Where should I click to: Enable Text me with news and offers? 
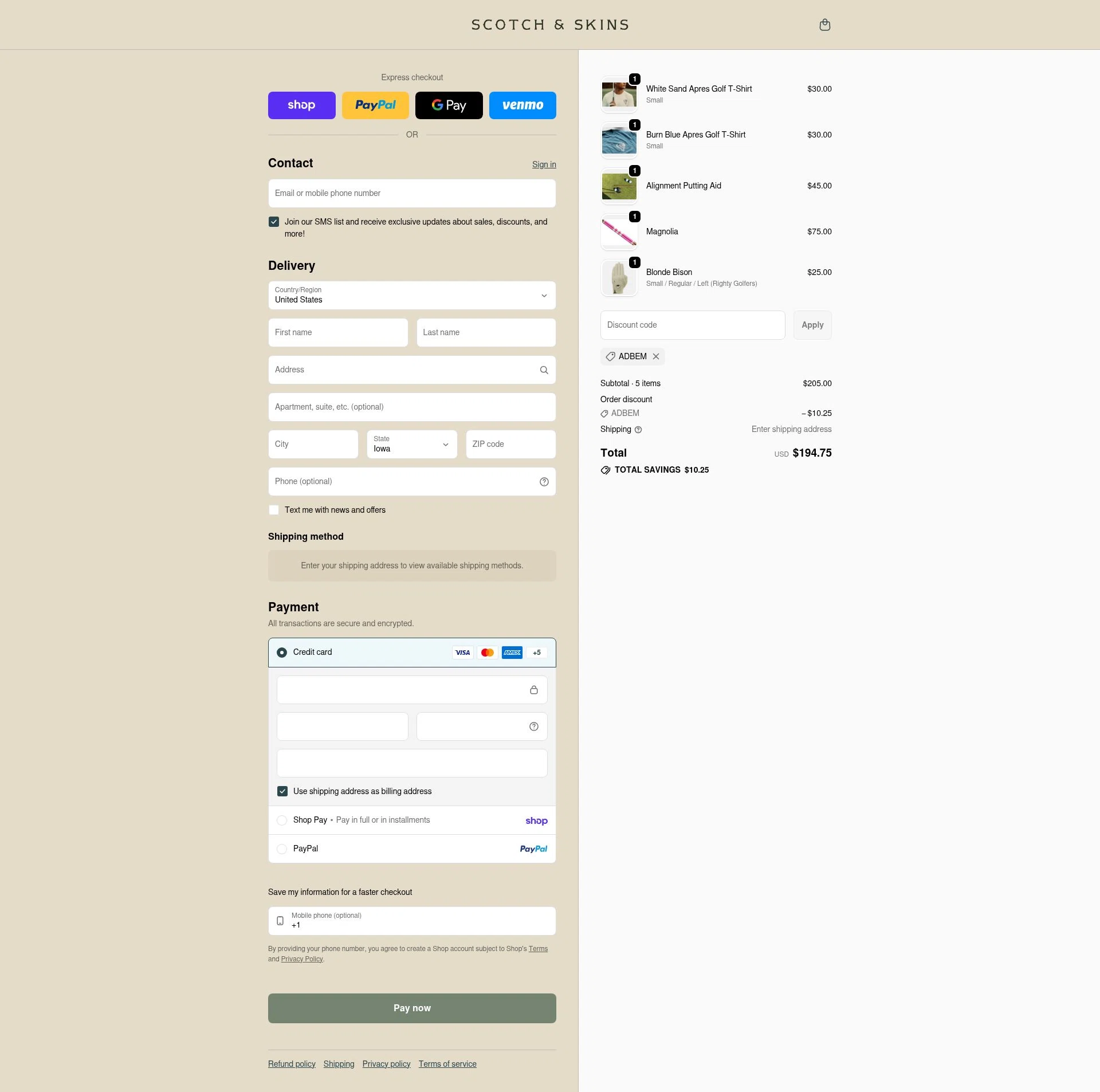pyautogui.click(x=274, y=510)
